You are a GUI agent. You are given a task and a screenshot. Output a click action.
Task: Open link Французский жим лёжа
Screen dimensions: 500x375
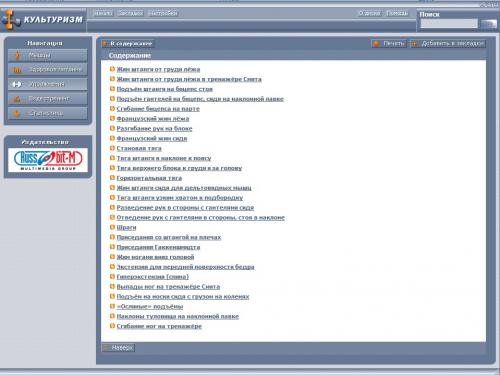153,119
